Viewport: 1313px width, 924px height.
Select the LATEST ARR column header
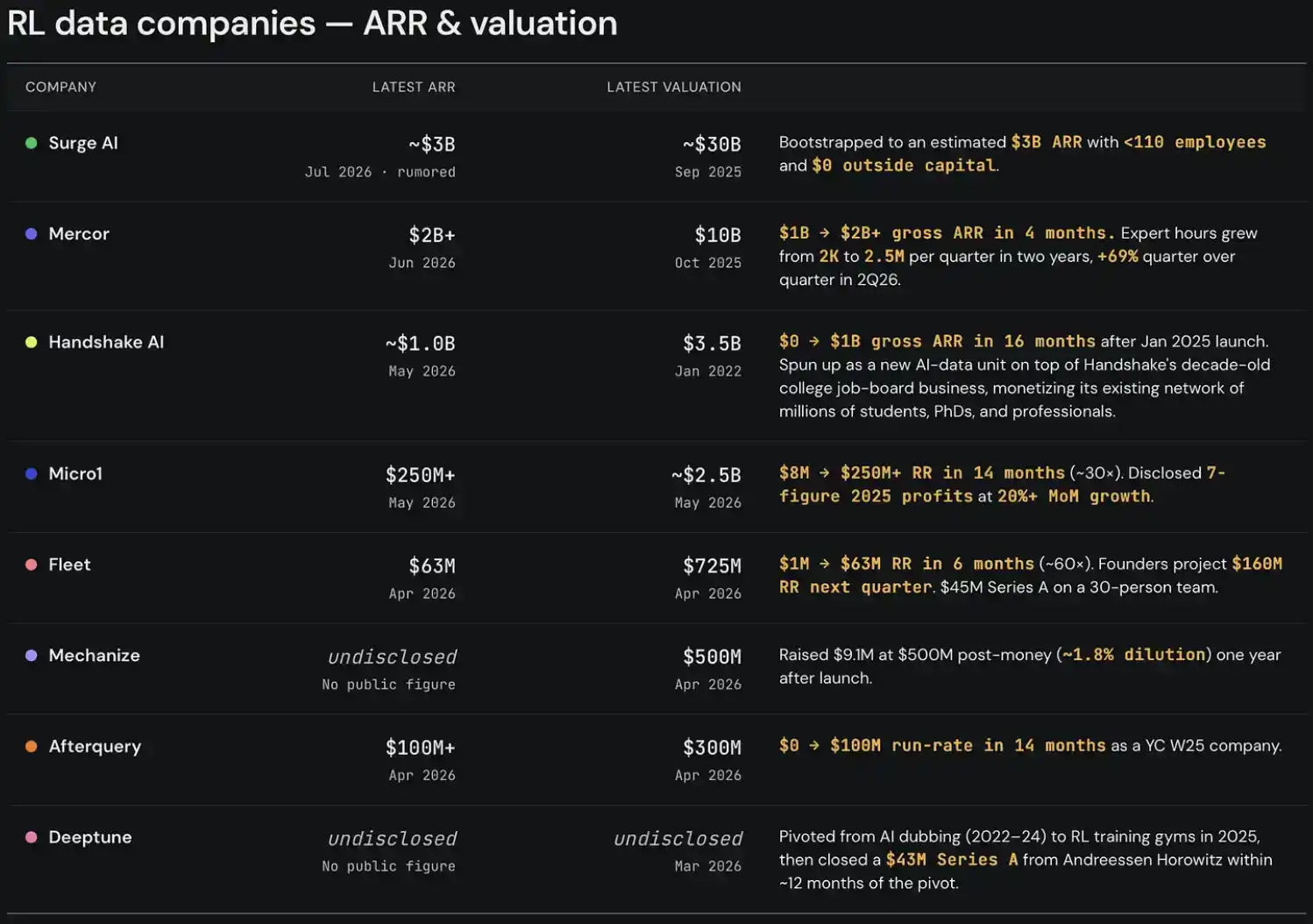coord(413,87)
